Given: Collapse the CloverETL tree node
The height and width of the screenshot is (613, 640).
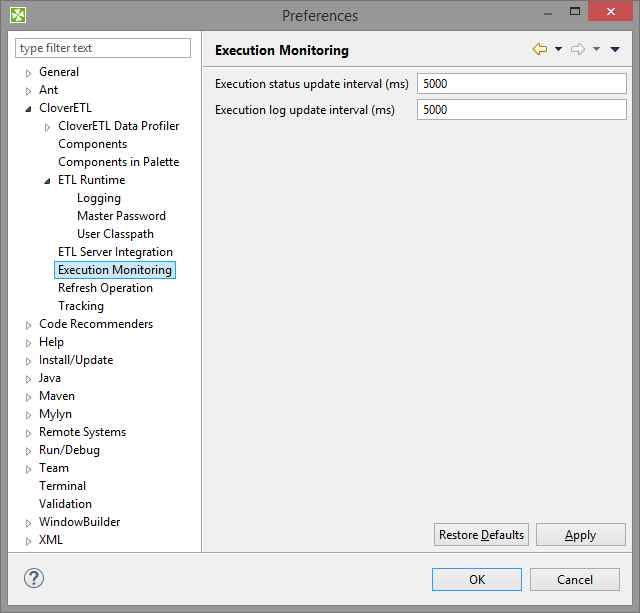Looking at the screenshot, I should point(28,109).
